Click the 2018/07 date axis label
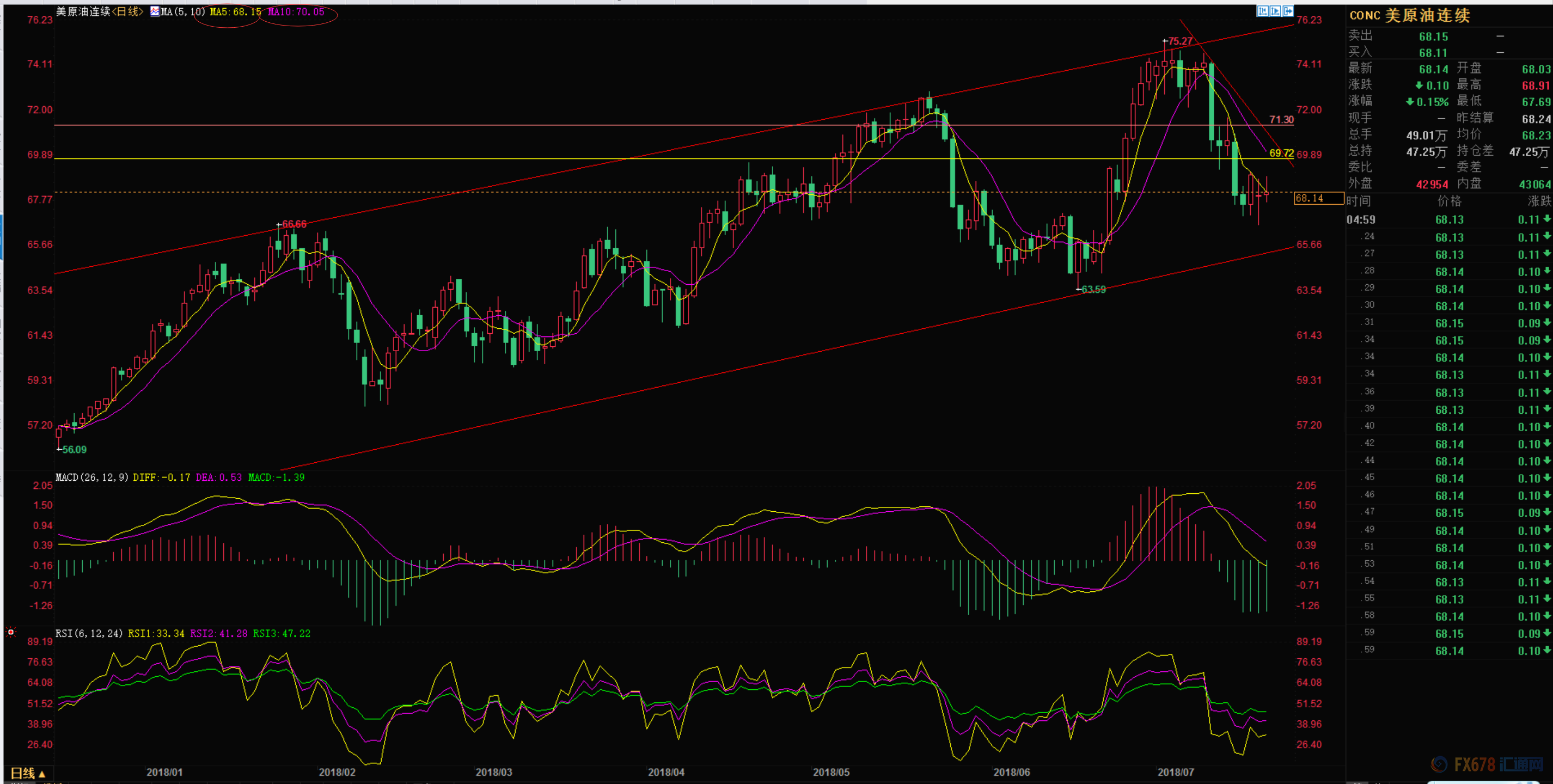The width and height of the screenshot is (1553, 784). (x=1175, y=772)
